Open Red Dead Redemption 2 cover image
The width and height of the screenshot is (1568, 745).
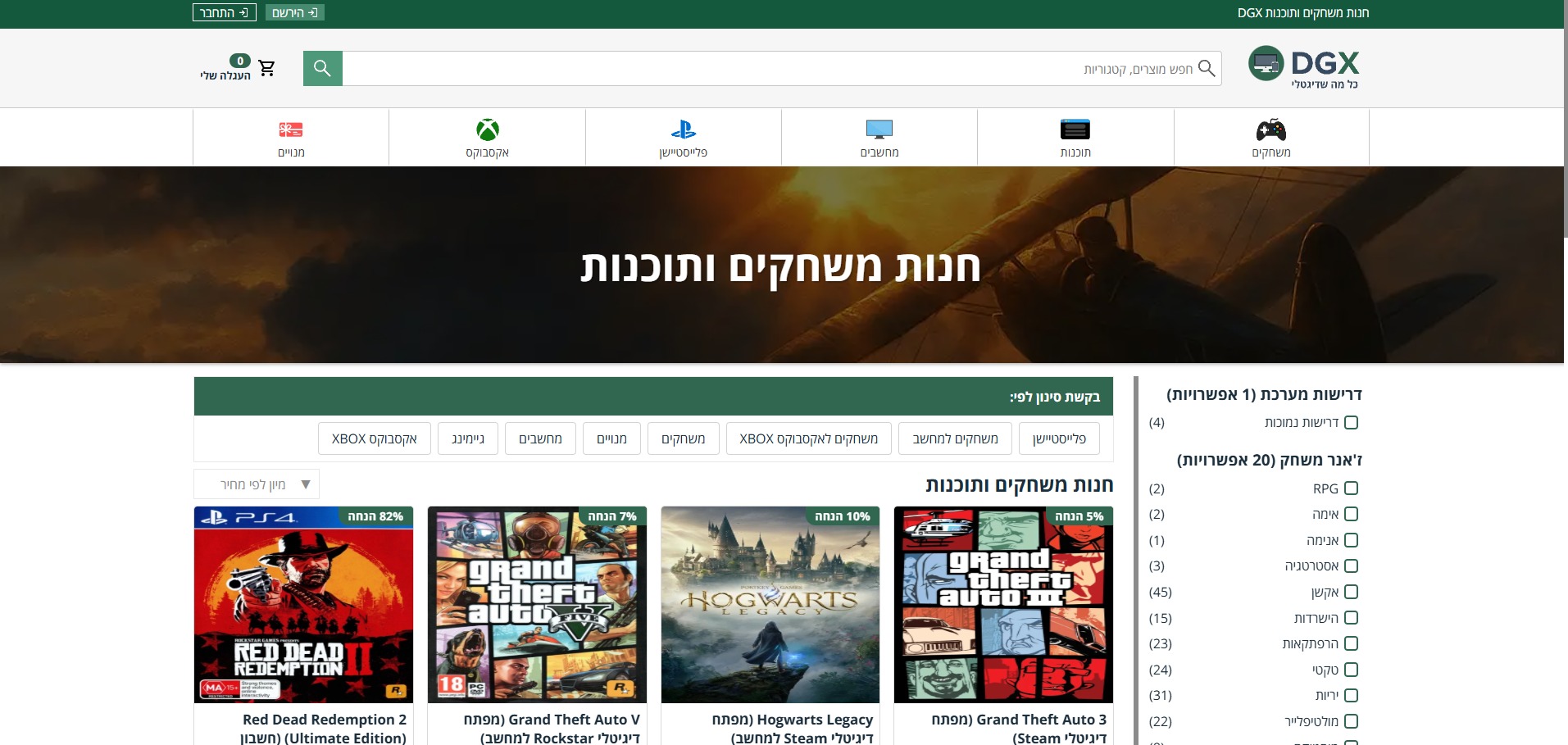pyautogui.click(x=303, y=605)
